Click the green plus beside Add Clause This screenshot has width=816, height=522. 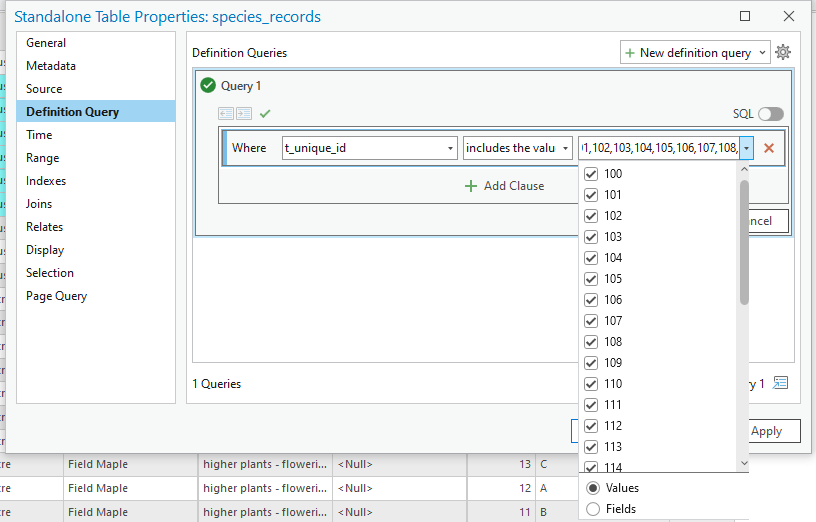tap(471, 186)
